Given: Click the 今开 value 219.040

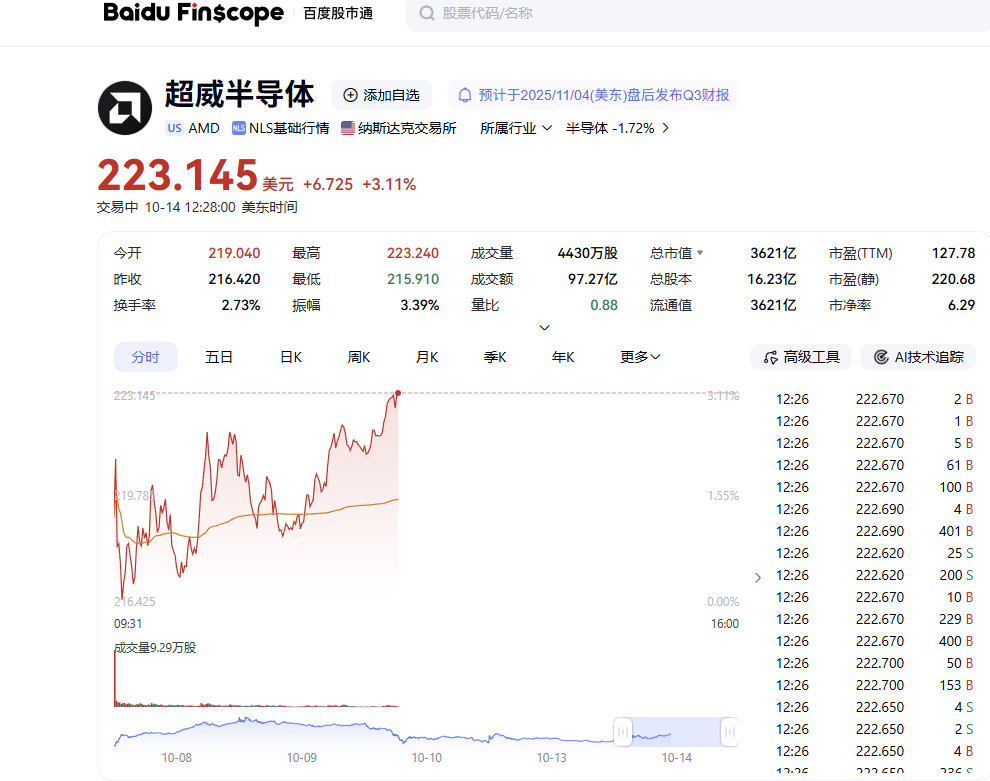Looking at the screenshot, I should (x=234, y=253).
